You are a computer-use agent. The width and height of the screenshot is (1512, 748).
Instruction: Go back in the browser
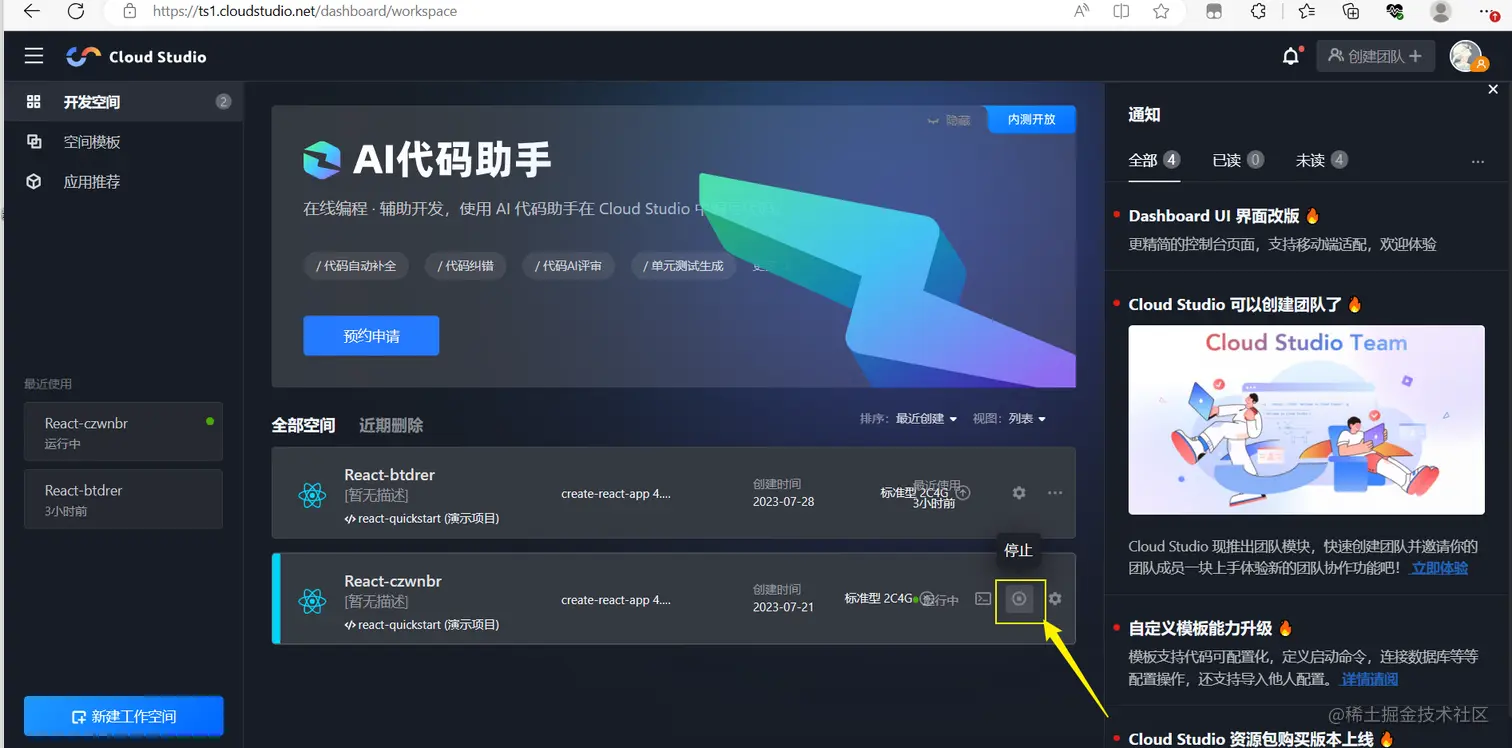pos(31,11)
